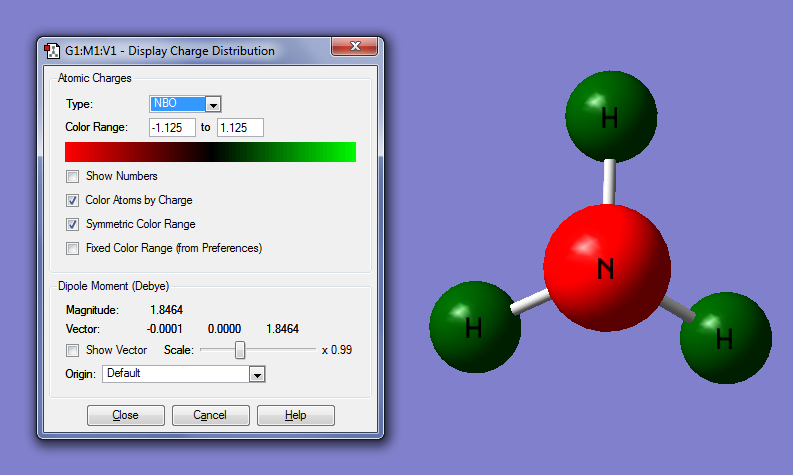
Task: Click the vector component -0.0001
Action: click(165, 329)
